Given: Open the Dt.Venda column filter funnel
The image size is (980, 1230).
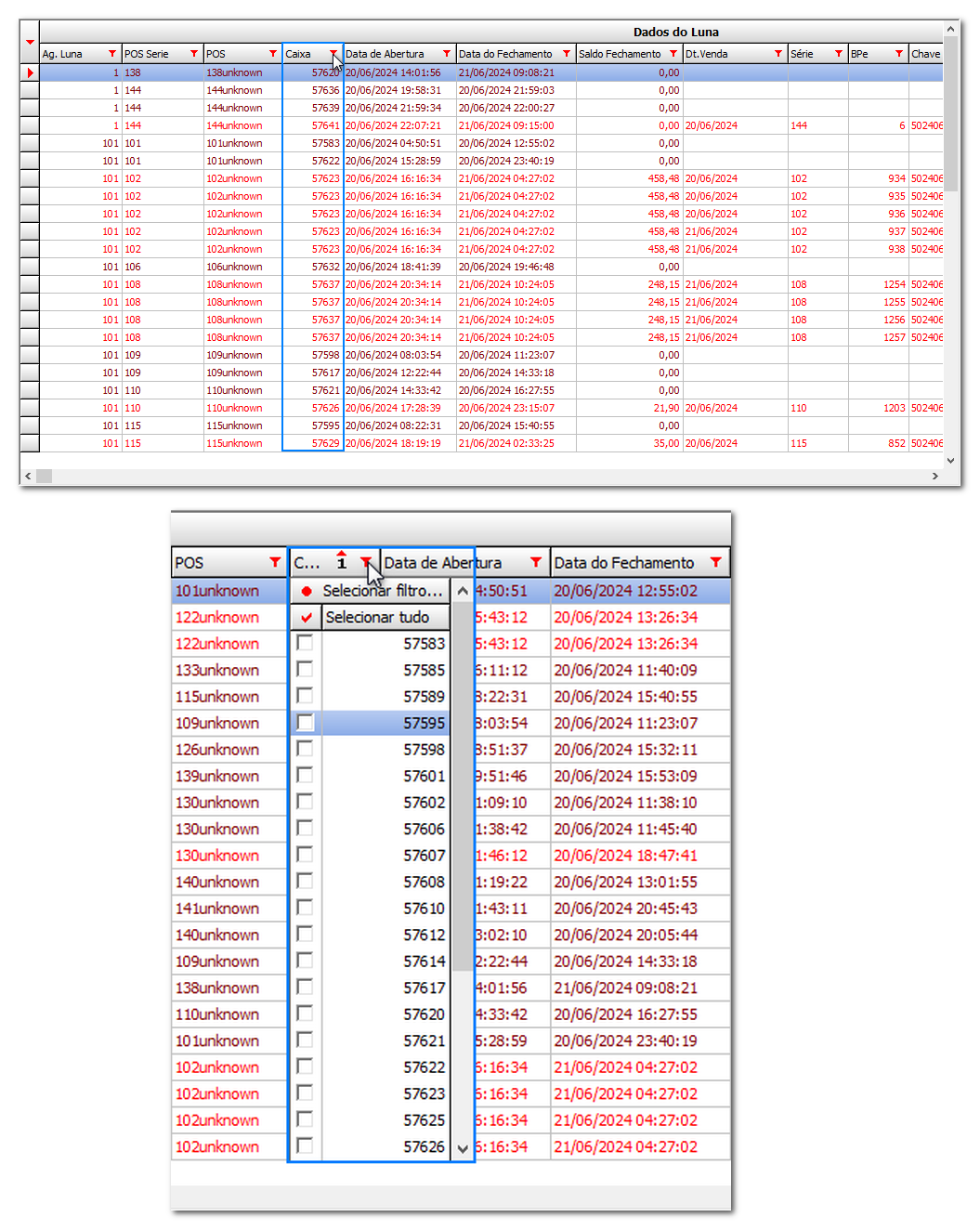Looking at the screenshot, I should [778, 54].
